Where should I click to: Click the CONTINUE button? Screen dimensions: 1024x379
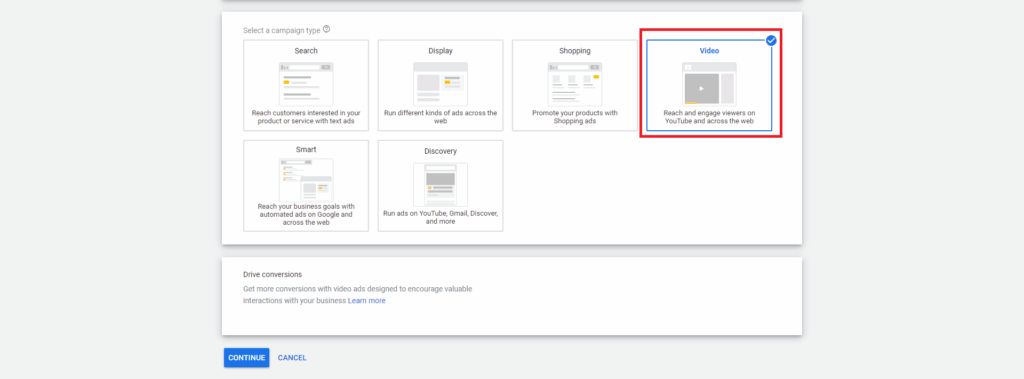246,357
